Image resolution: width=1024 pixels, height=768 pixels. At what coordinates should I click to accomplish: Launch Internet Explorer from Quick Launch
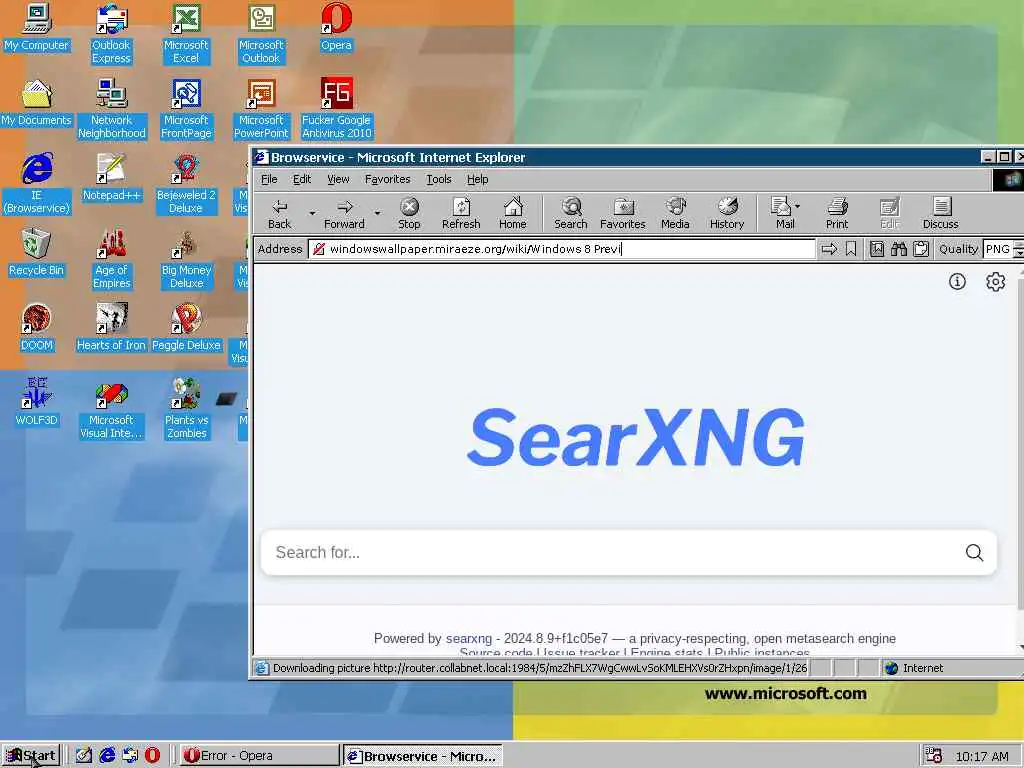point(107,756)
